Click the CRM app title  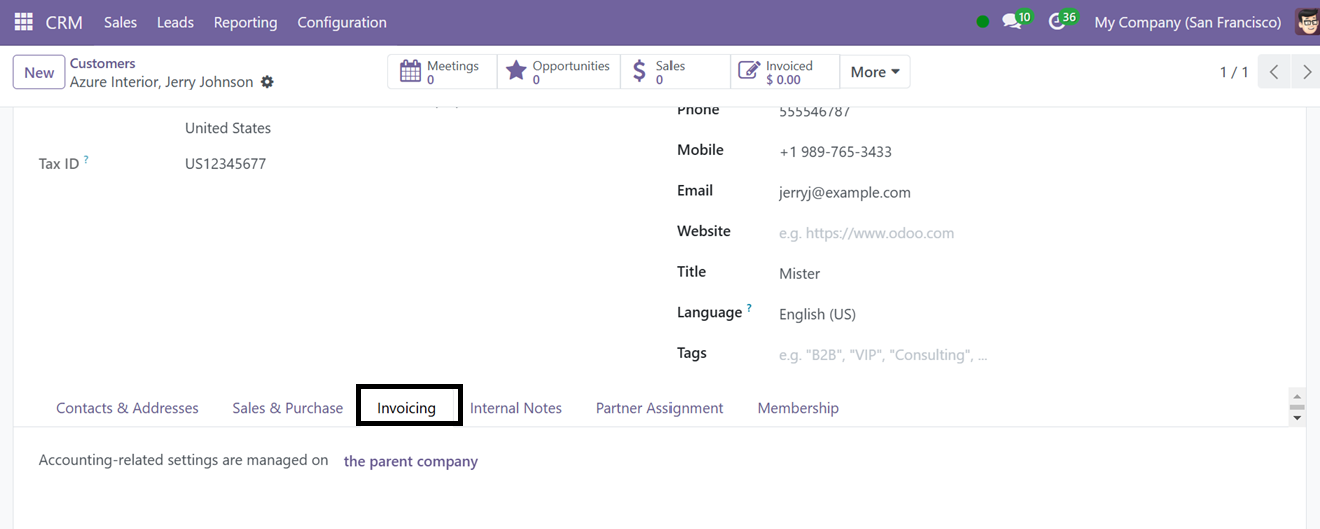coord(64,22)
